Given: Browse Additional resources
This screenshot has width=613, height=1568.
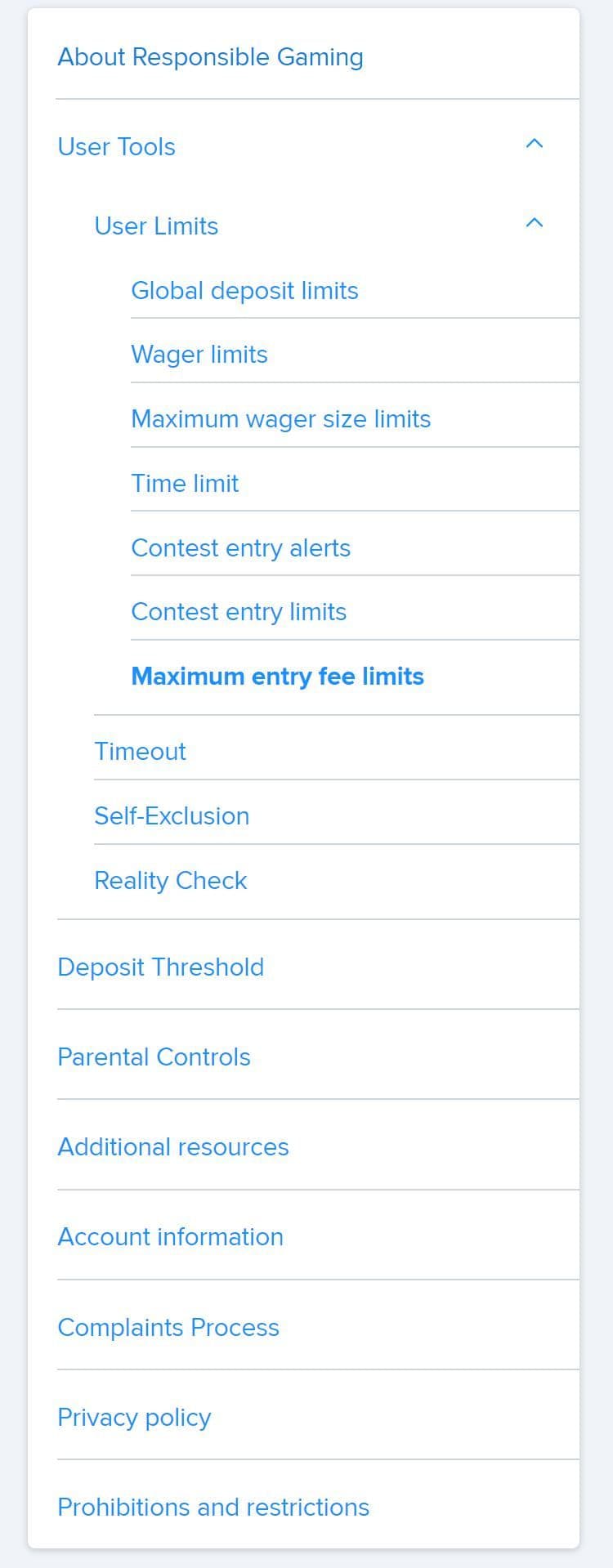Looking at the screenshot, I should [x=172, y=1146].
